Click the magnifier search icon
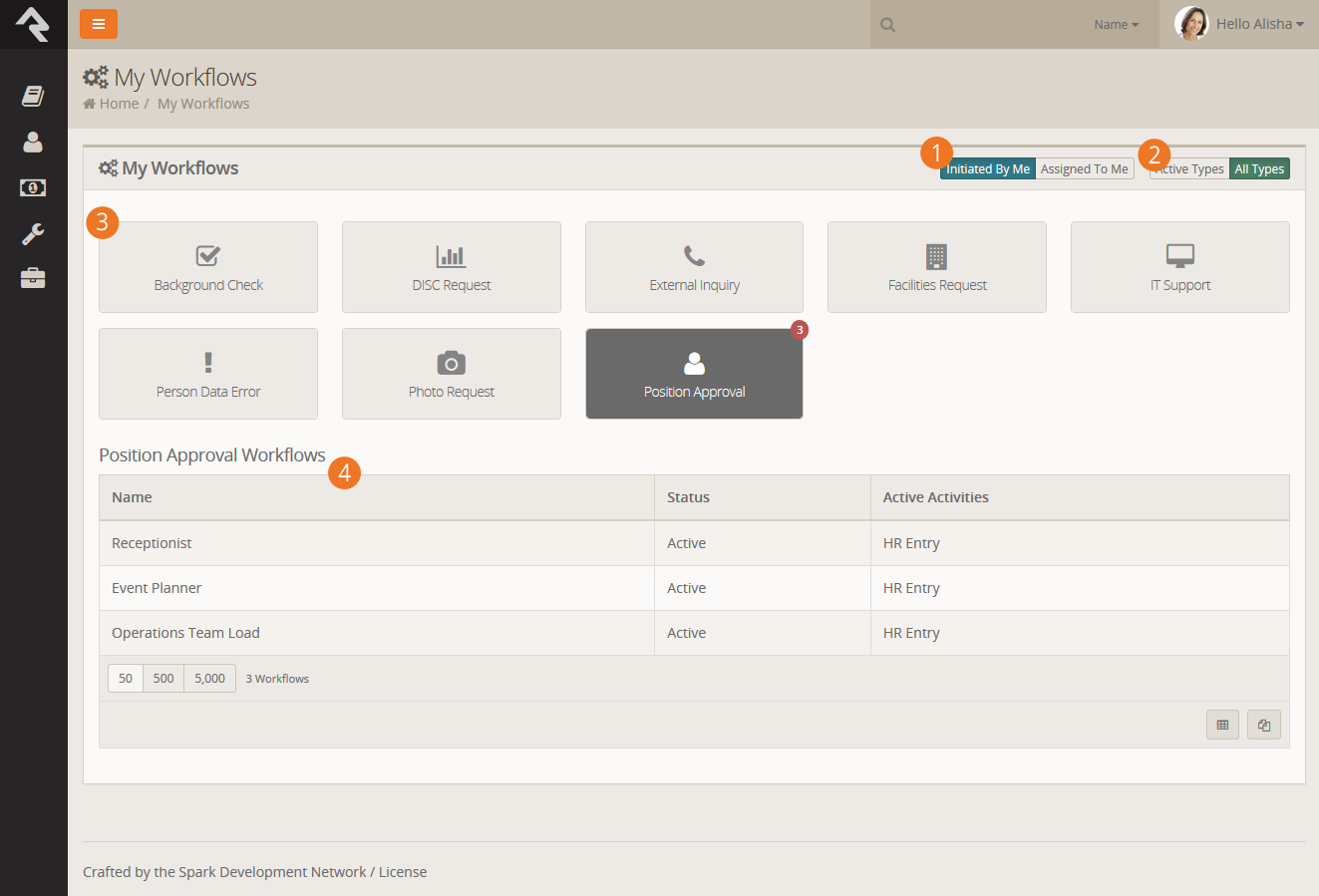The width and height of the screenshot is (1319, 896). pyautogui.click(x=888, y=25)
